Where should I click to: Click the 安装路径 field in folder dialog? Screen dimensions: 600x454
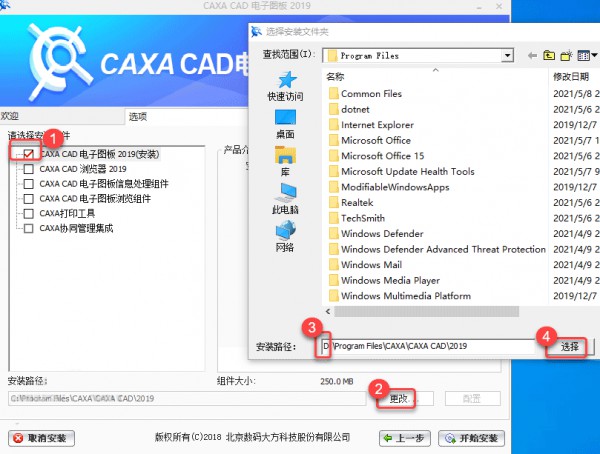pos(428,346)
